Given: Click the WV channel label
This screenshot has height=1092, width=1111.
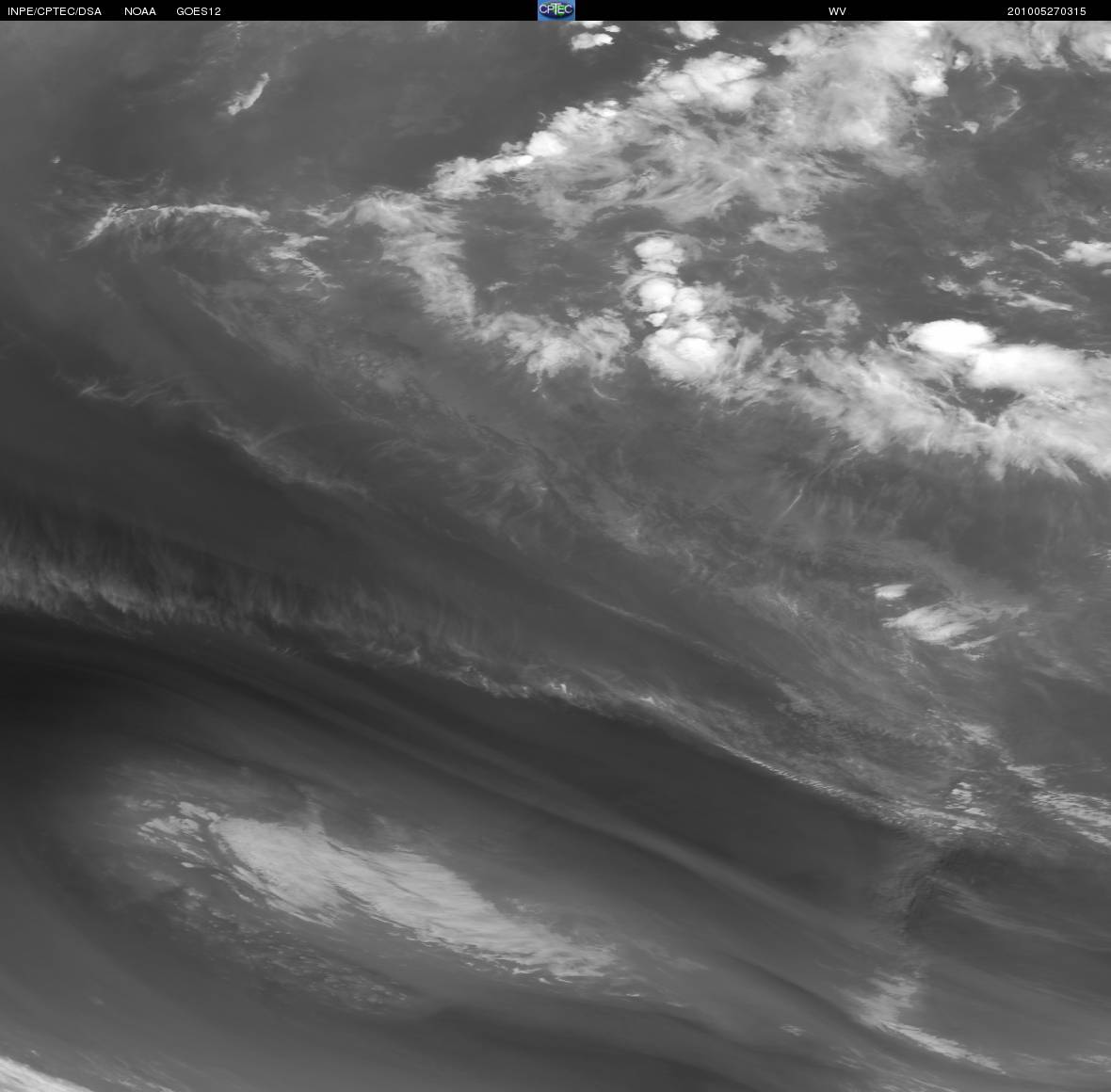Looking at the screenshot, I should coord(837,11).
